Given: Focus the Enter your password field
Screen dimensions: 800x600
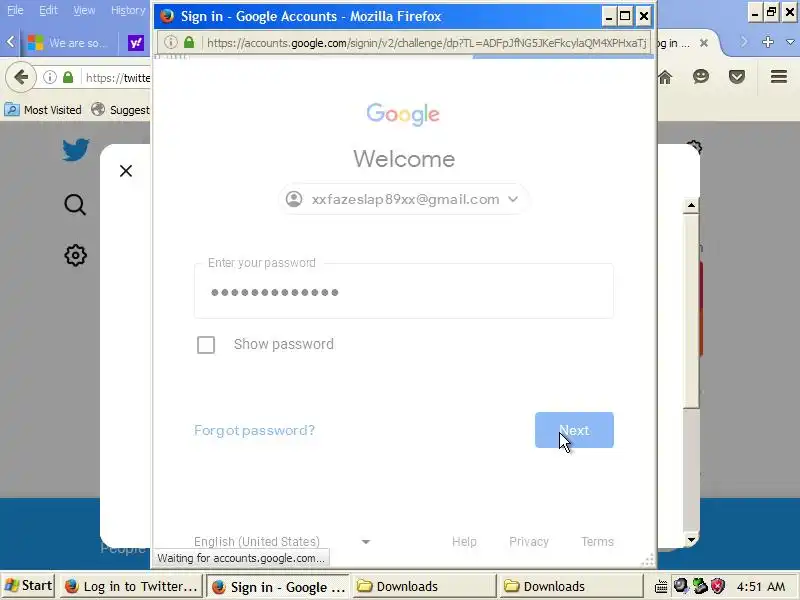Looking at the screenshot, I should click(x=404, y=291).
